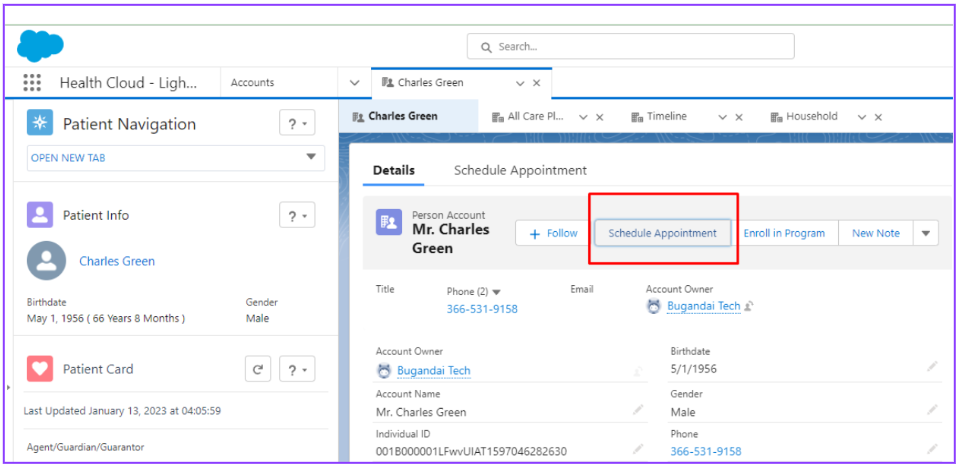Click the Enroll in Program button
The height and width of the screenshot is (468, 960).
tap(784, 233)
